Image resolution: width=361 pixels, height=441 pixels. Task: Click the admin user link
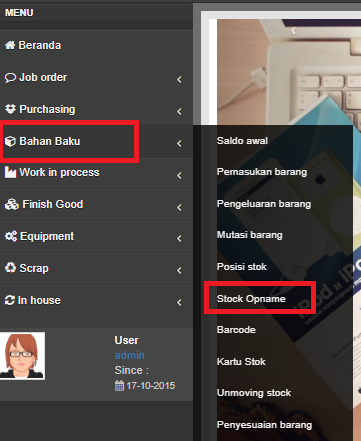point(129,355)
